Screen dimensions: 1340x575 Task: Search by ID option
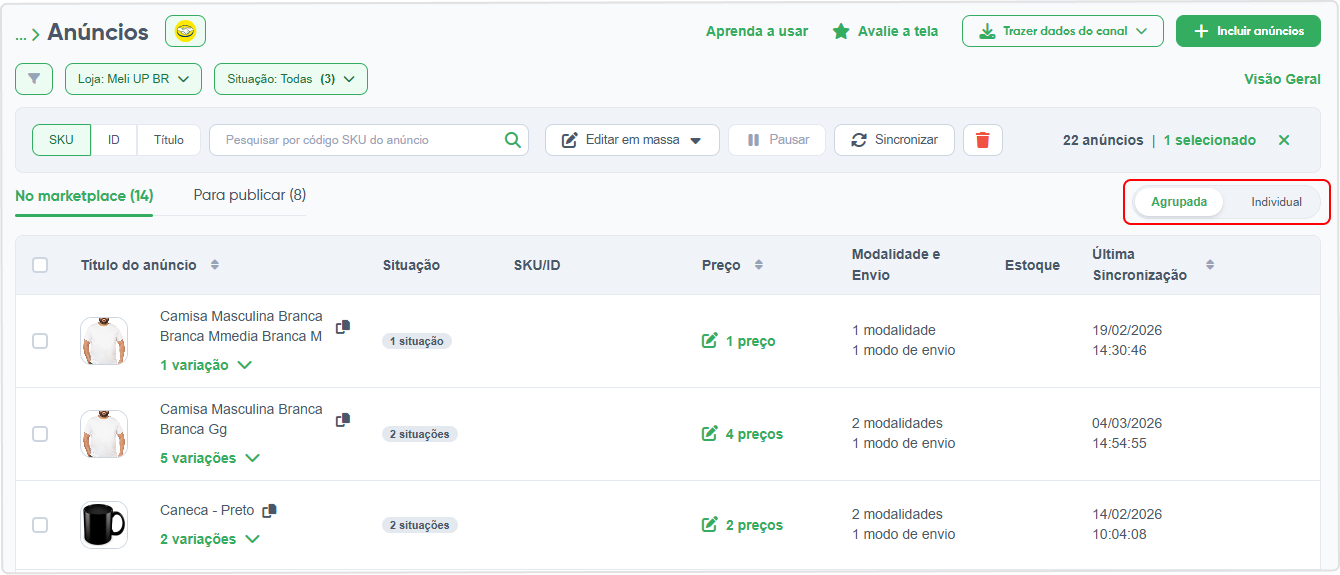coord(114,140)
